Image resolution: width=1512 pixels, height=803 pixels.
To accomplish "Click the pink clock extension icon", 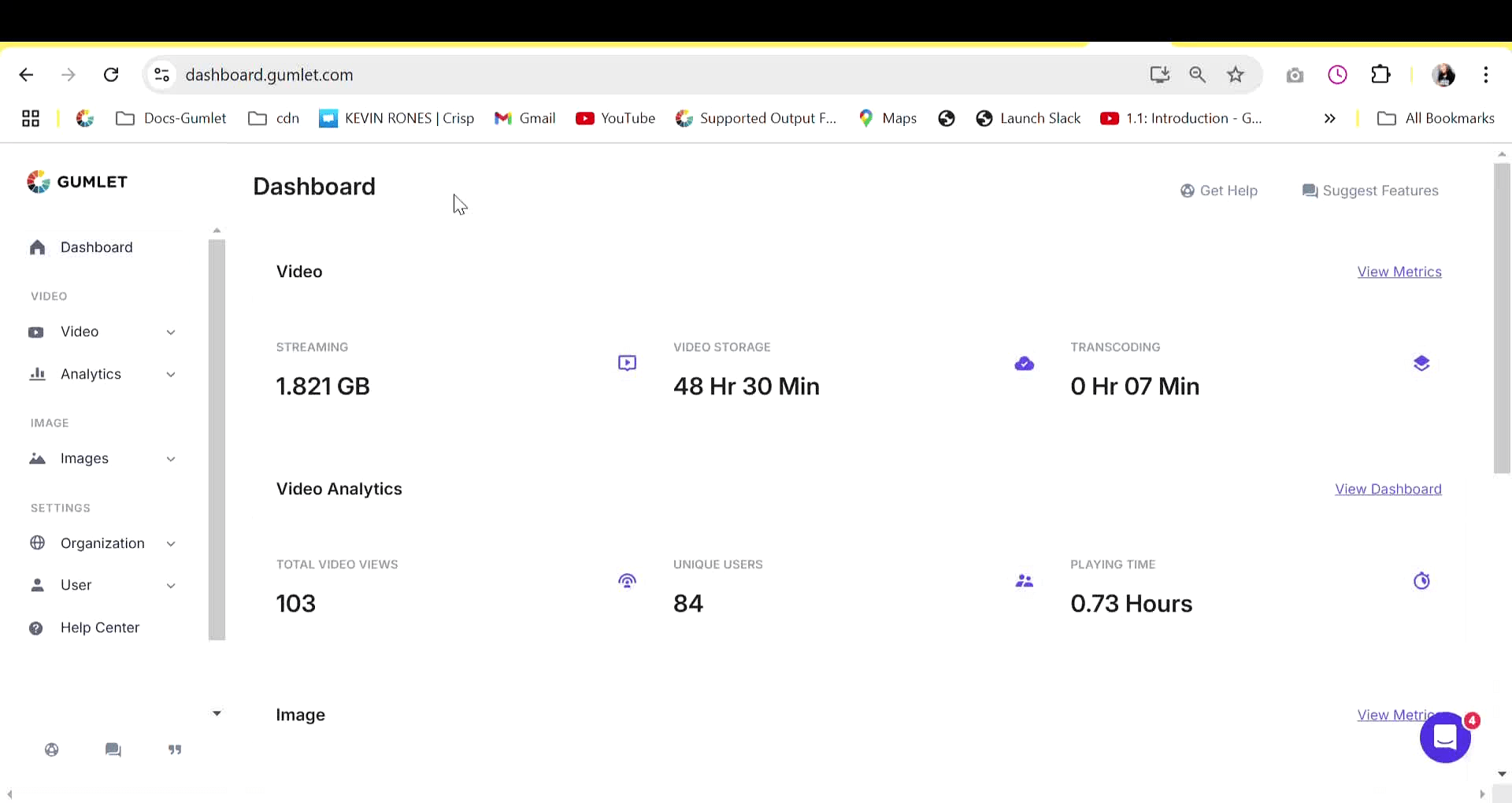I will (x=1337, y=75).
